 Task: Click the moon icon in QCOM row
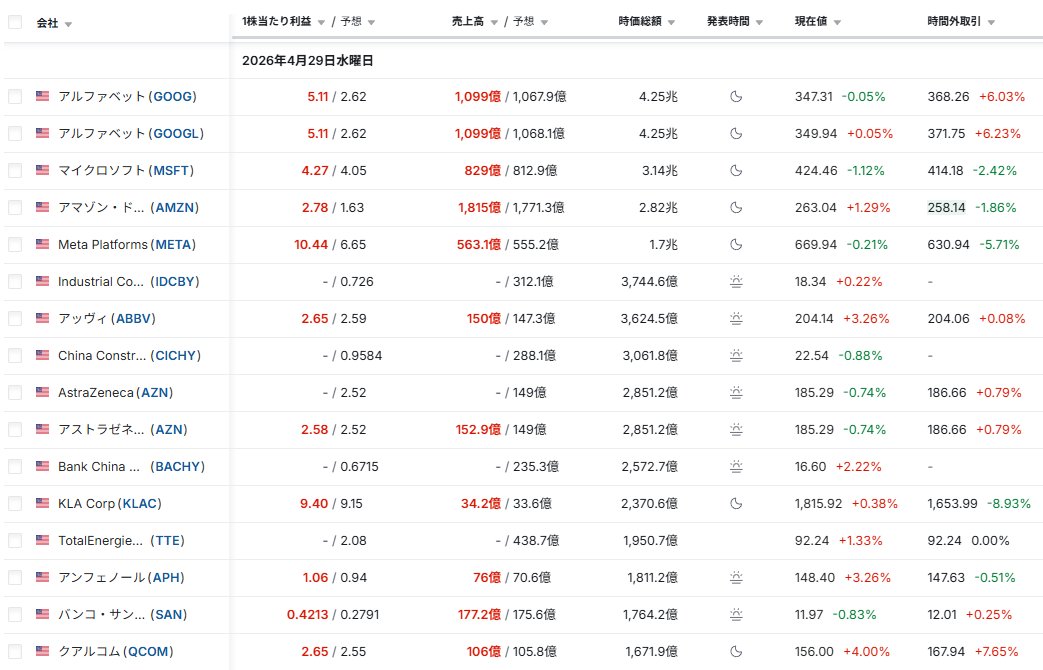click(736, 651)
